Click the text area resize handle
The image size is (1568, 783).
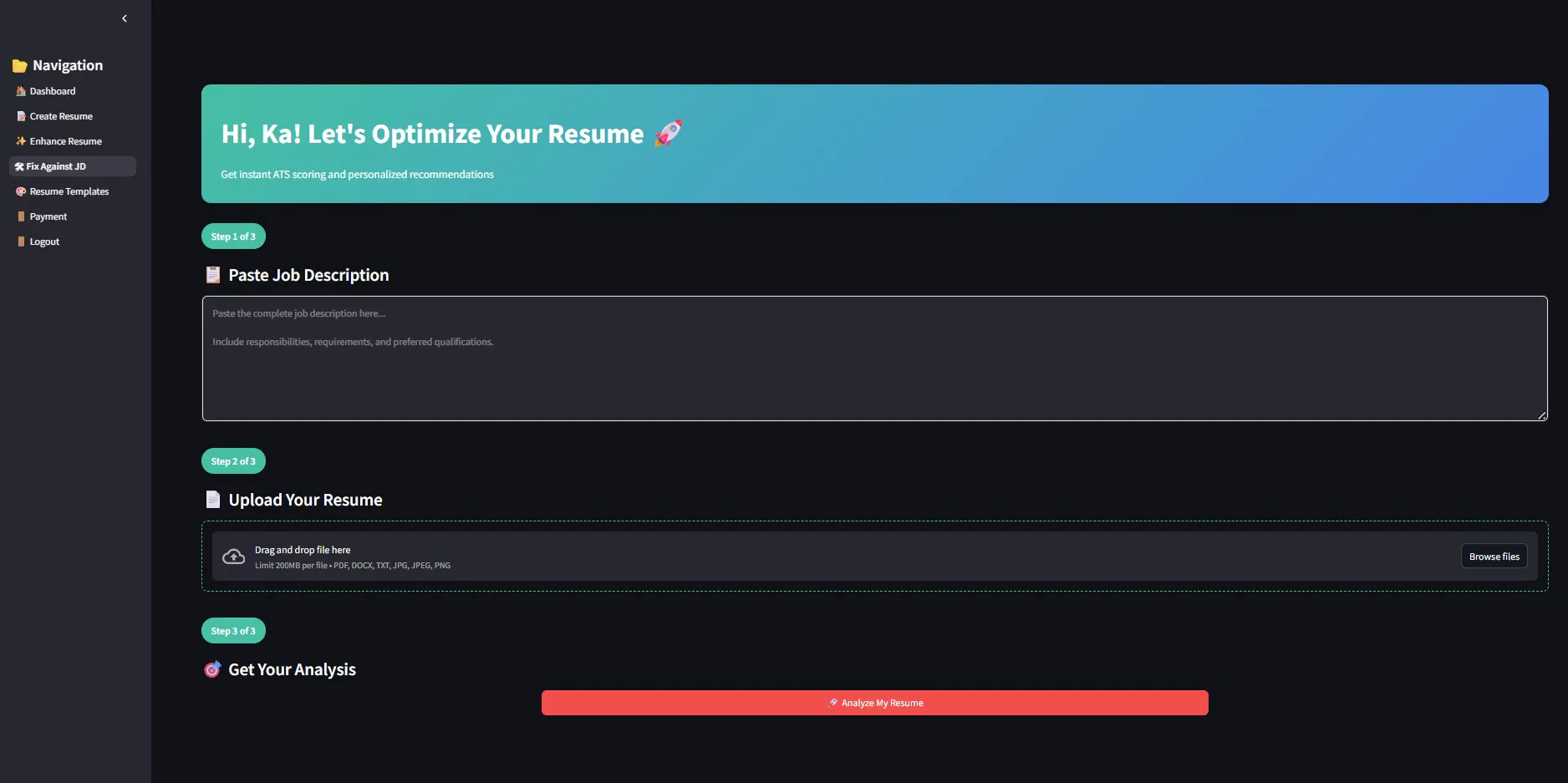click(1541, 415)
